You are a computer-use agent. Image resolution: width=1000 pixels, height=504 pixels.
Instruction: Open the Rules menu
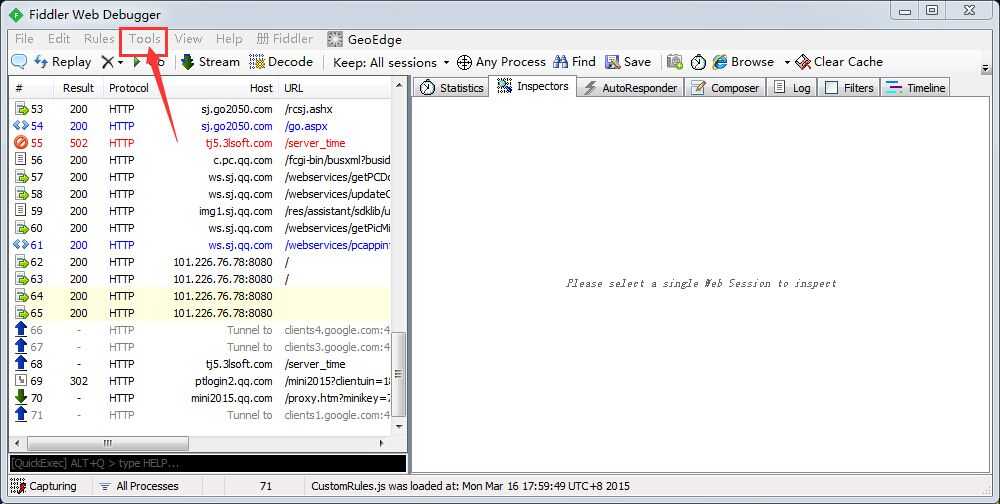pos(99,39)
